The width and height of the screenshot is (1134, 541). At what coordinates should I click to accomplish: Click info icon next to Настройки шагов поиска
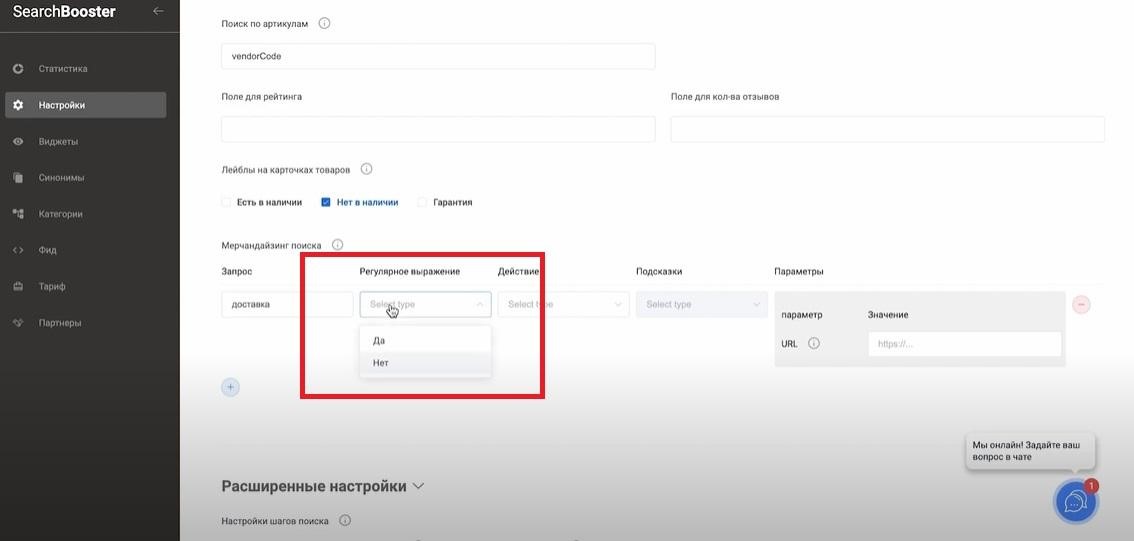point(345,521)
